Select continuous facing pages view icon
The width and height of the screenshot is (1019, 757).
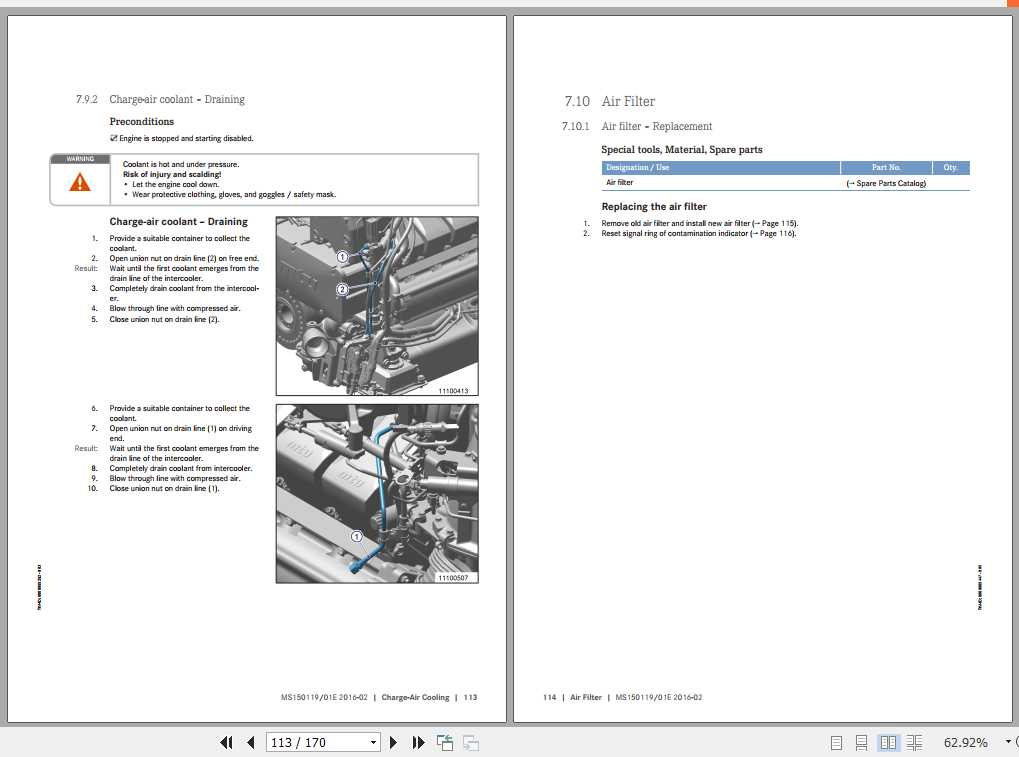[x=914, y=742]
